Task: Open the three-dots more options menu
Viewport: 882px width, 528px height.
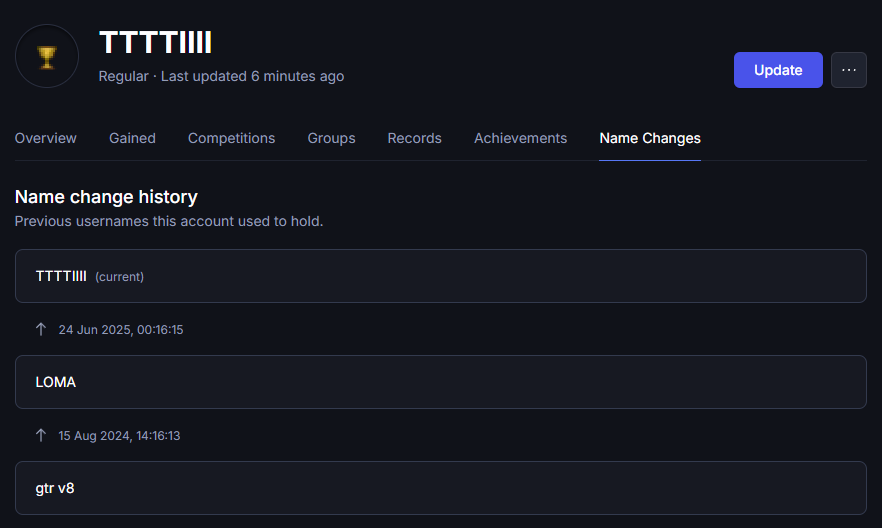Action: click(x=849, y=70)
